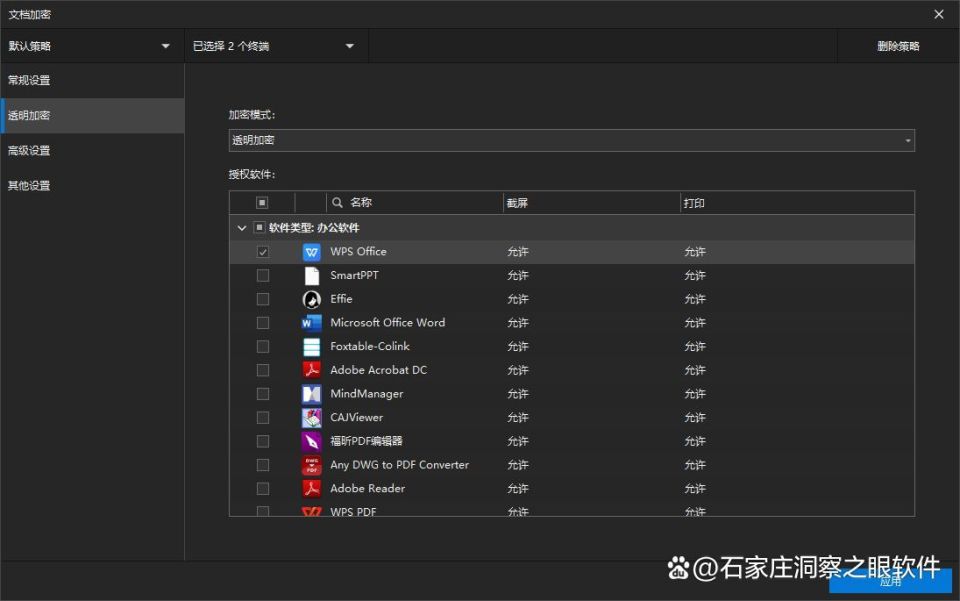
Task: Select the Adobe Reader name text
Action: pyautogui.click(x=367, y=488)
